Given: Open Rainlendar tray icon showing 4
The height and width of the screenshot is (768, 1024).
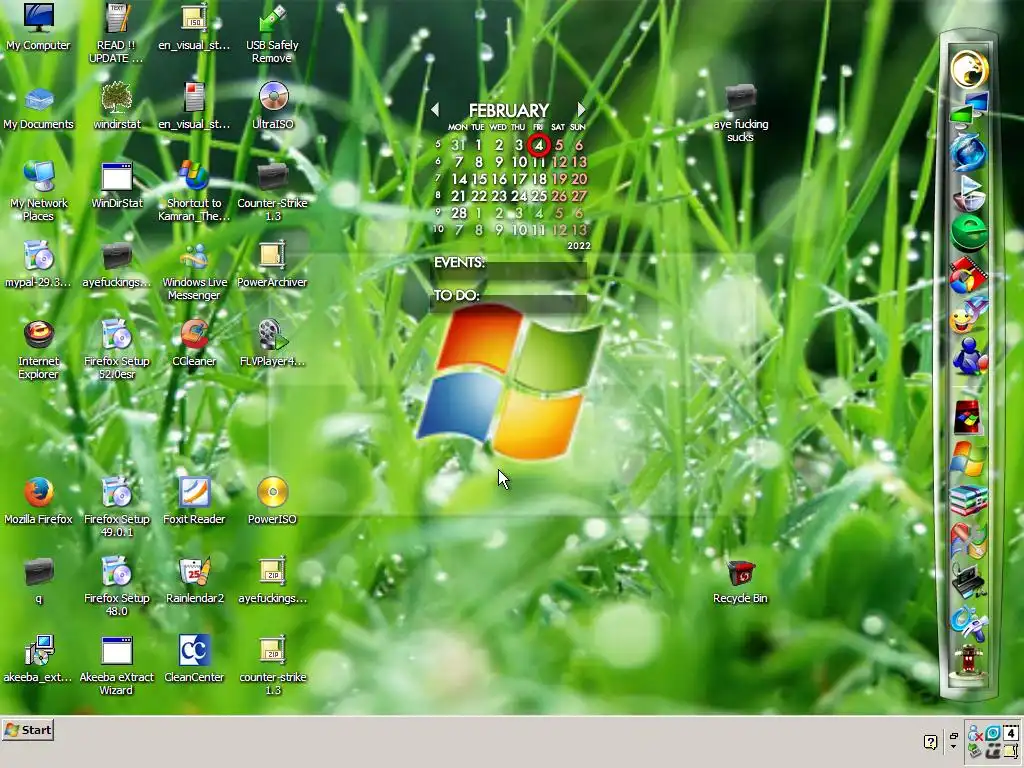Looking at the screenshot, I should (1011, 733).
